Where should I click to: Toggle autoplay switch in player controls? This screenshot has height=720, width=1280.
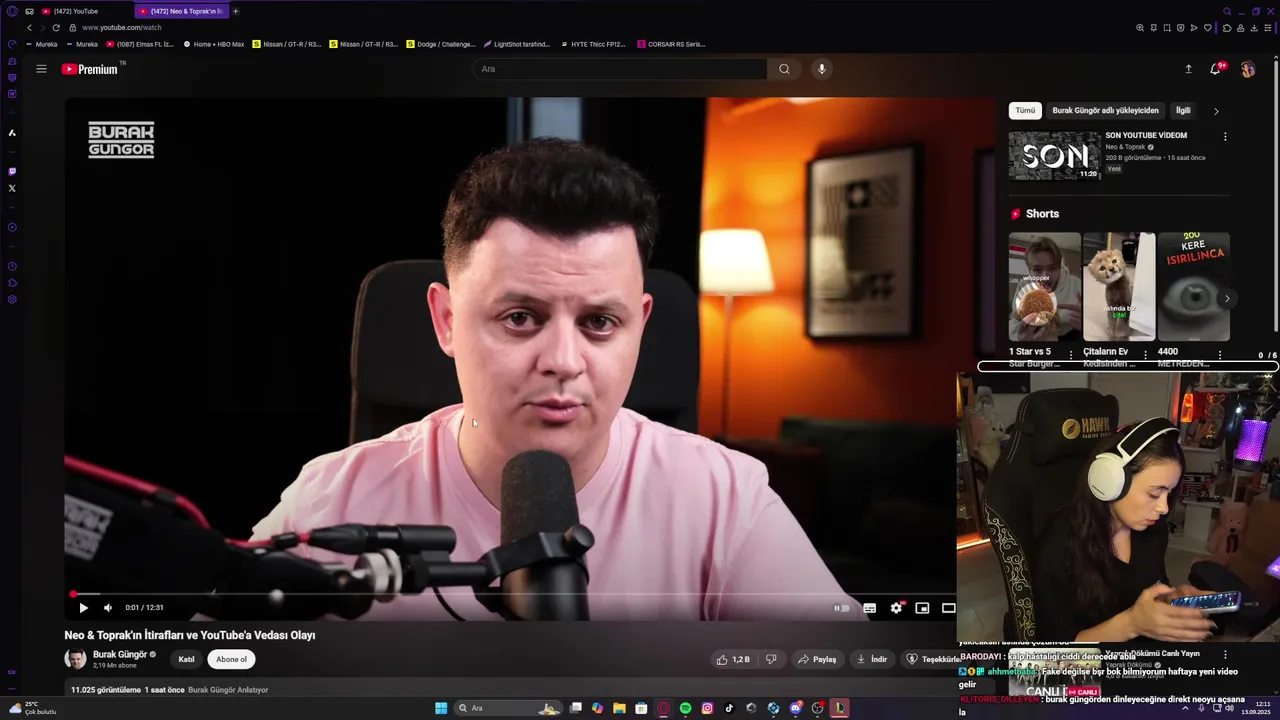pyautogui.click(x=842, y=607)
